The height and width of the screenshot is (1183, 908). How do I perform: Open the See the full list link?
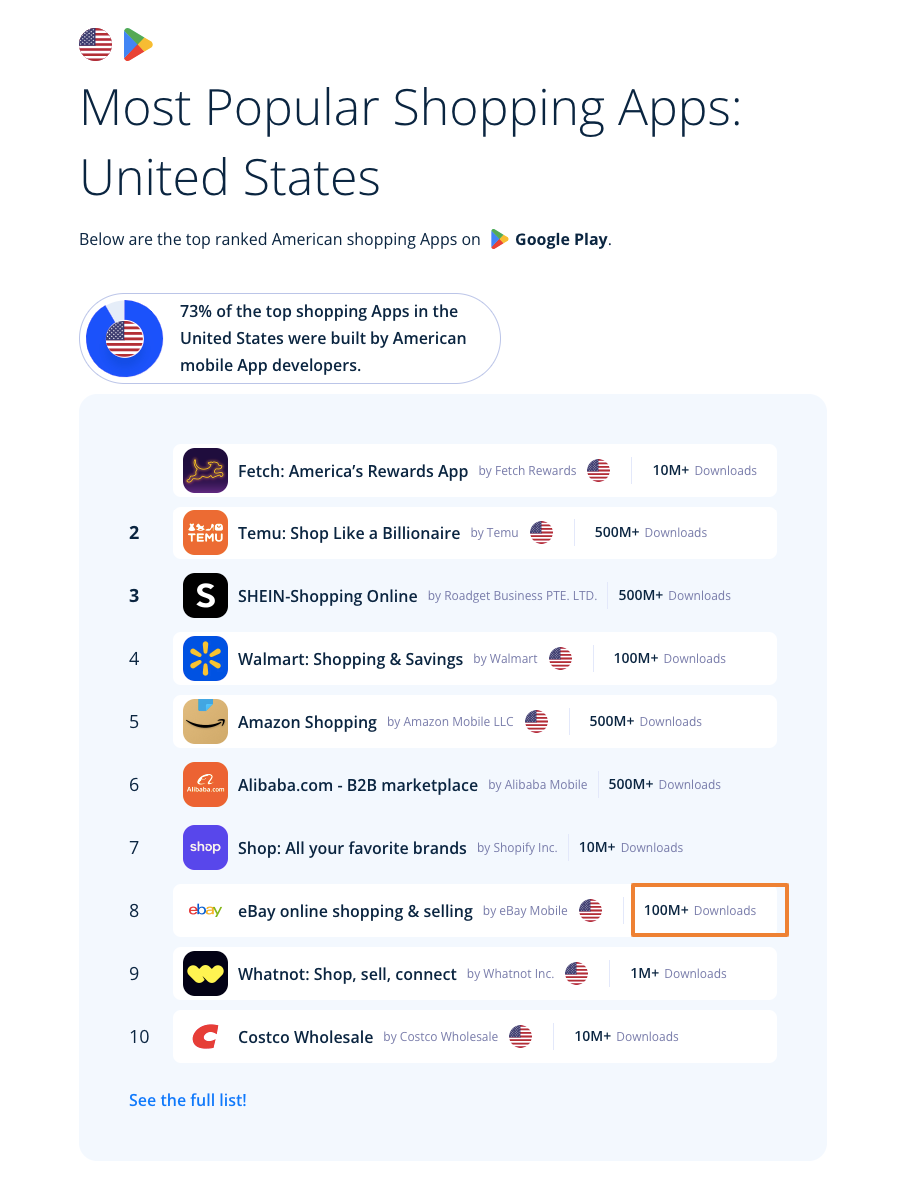click(187, 1100)
